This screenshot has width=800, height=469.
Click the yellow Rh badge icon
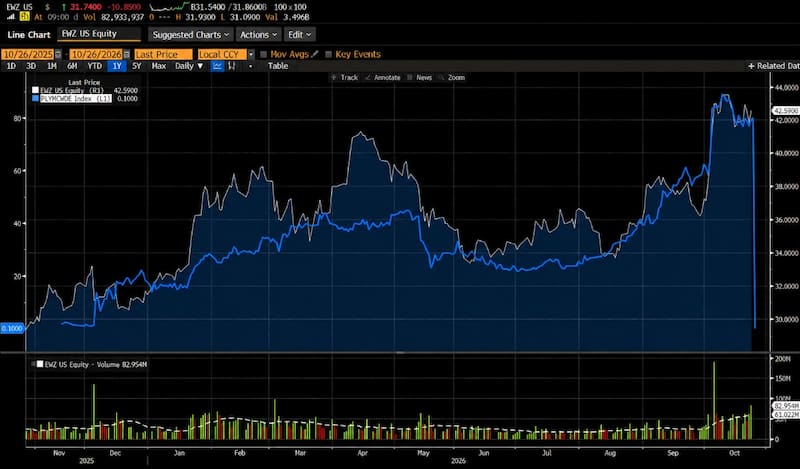[24, 17]
